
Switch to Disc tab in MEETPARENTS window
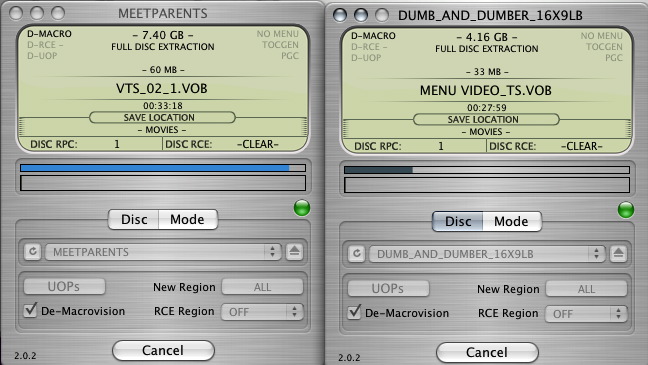(134, 219)
